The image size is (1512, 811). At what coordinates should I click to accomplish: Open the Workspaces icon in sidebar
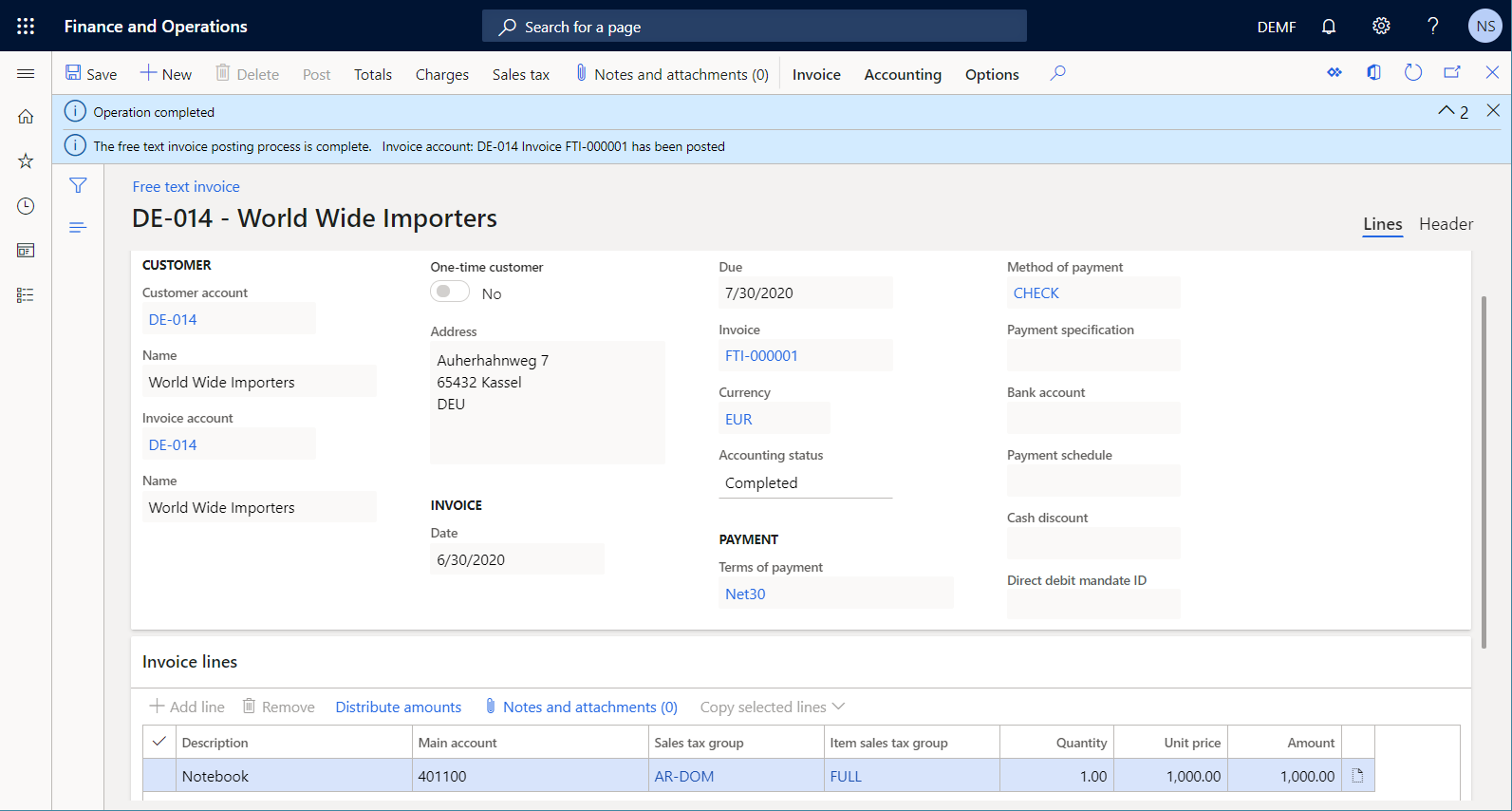tap(26, 251)
